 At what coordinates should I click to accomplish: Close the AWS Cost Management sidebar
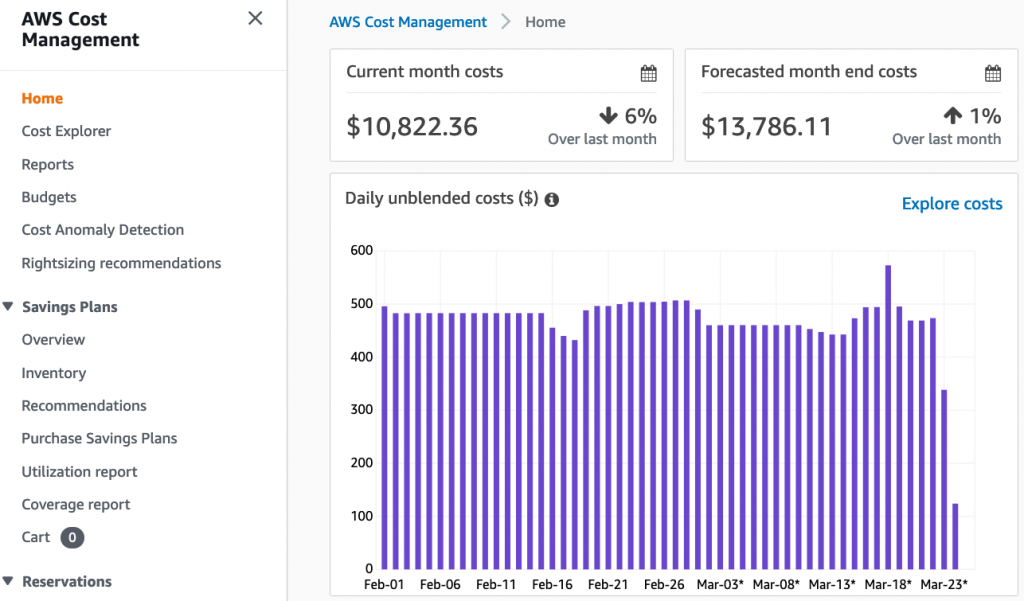255,18
